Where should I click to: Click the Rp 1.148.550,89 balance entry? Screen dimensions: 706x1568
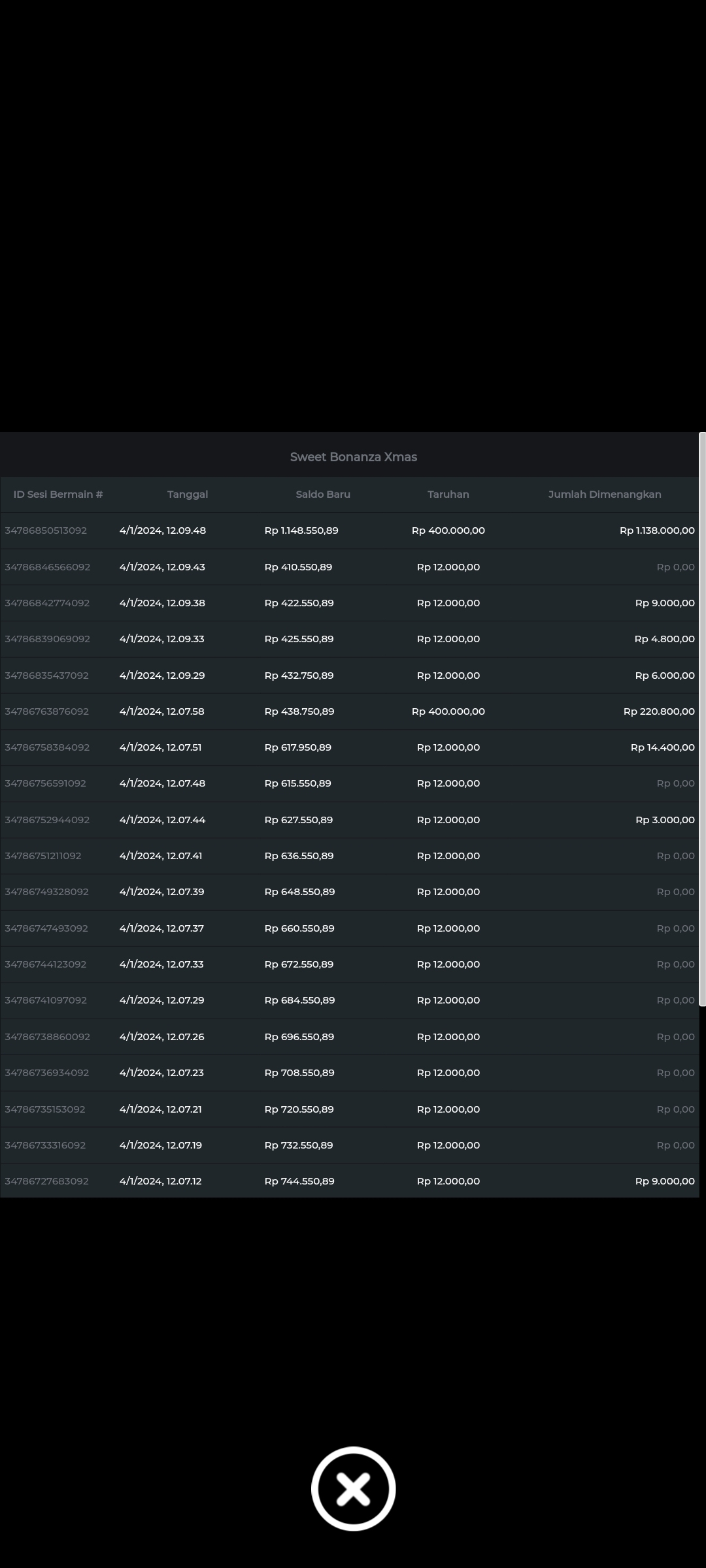tap(301, 531)
